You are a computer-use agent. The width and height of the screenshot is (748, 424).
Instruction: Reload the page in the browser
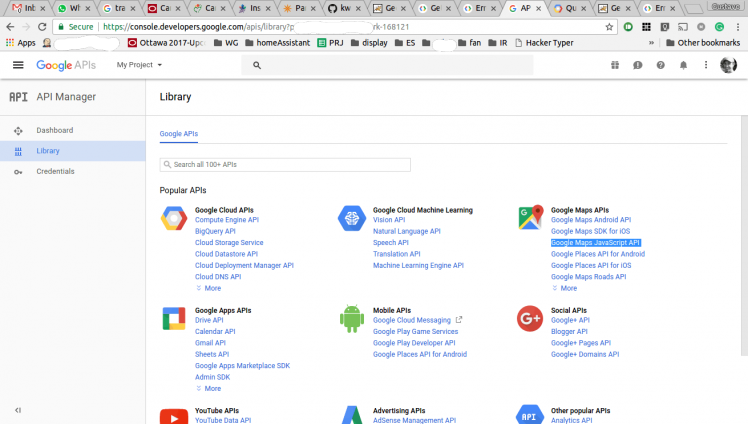(42, 27)
